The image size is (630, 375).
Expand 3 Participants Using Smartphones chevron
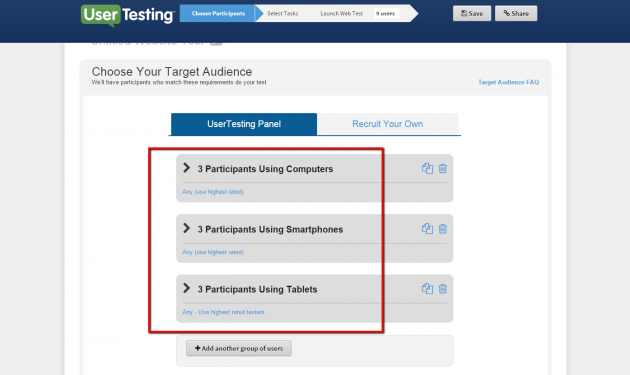[x=186, y=228]
